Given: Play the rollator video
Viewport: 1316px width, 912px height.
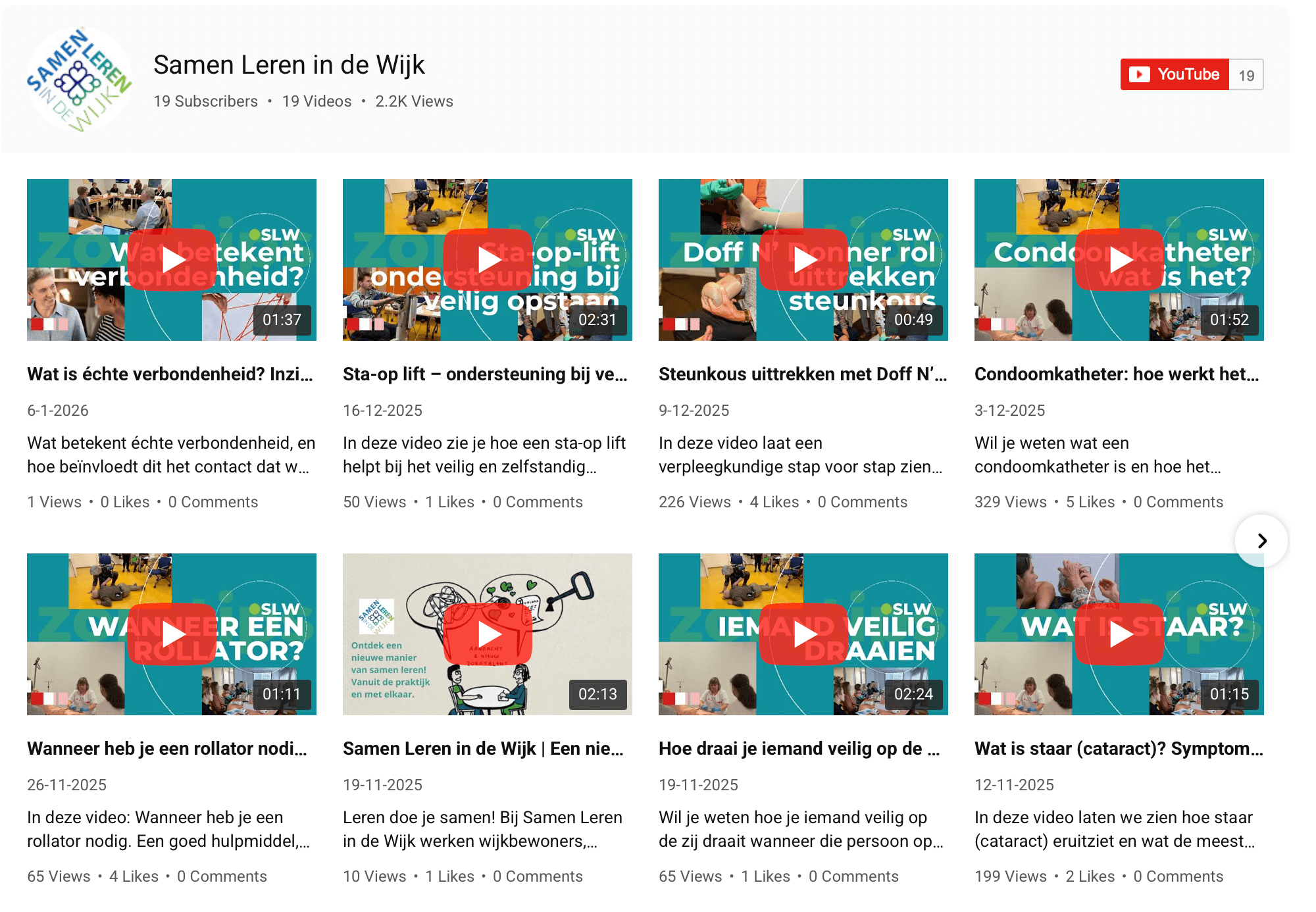Looking at the screenshot, I should click(x=172, y=634).
